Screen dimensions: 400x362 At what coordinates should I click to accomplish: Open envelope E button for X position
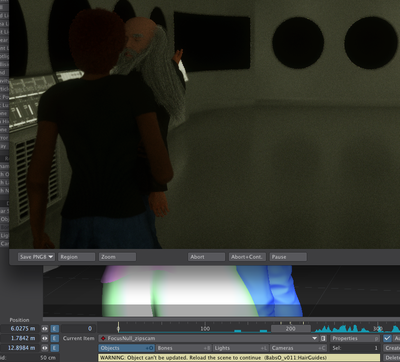(x=55, y=329)
